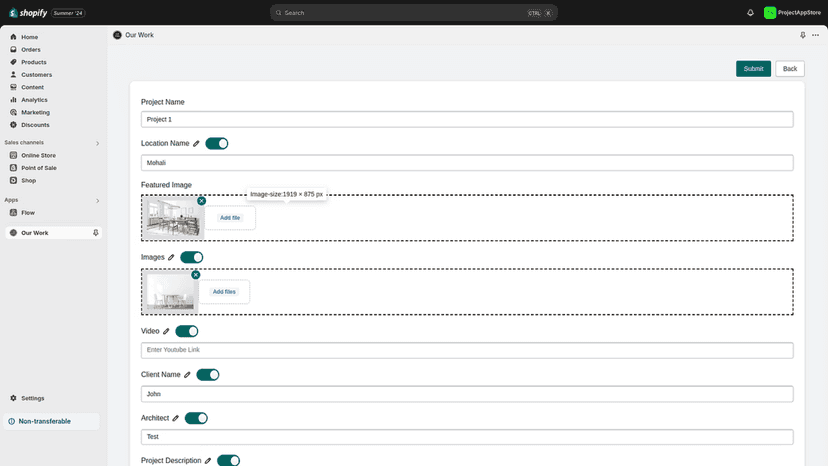The width and height of the screenshot is (828, 466).
Task: Expand the Sales channels chevron
Action: click(98, 143)
